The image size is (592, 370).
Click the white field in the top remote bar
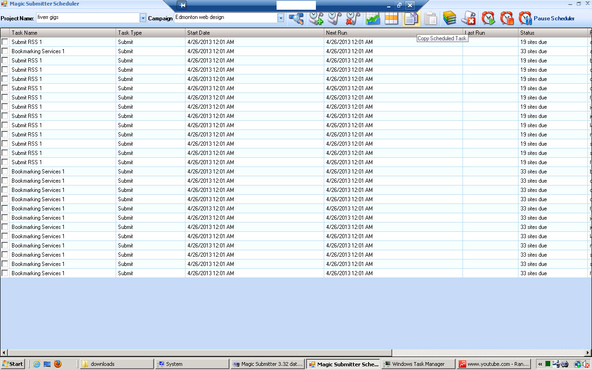296,5
